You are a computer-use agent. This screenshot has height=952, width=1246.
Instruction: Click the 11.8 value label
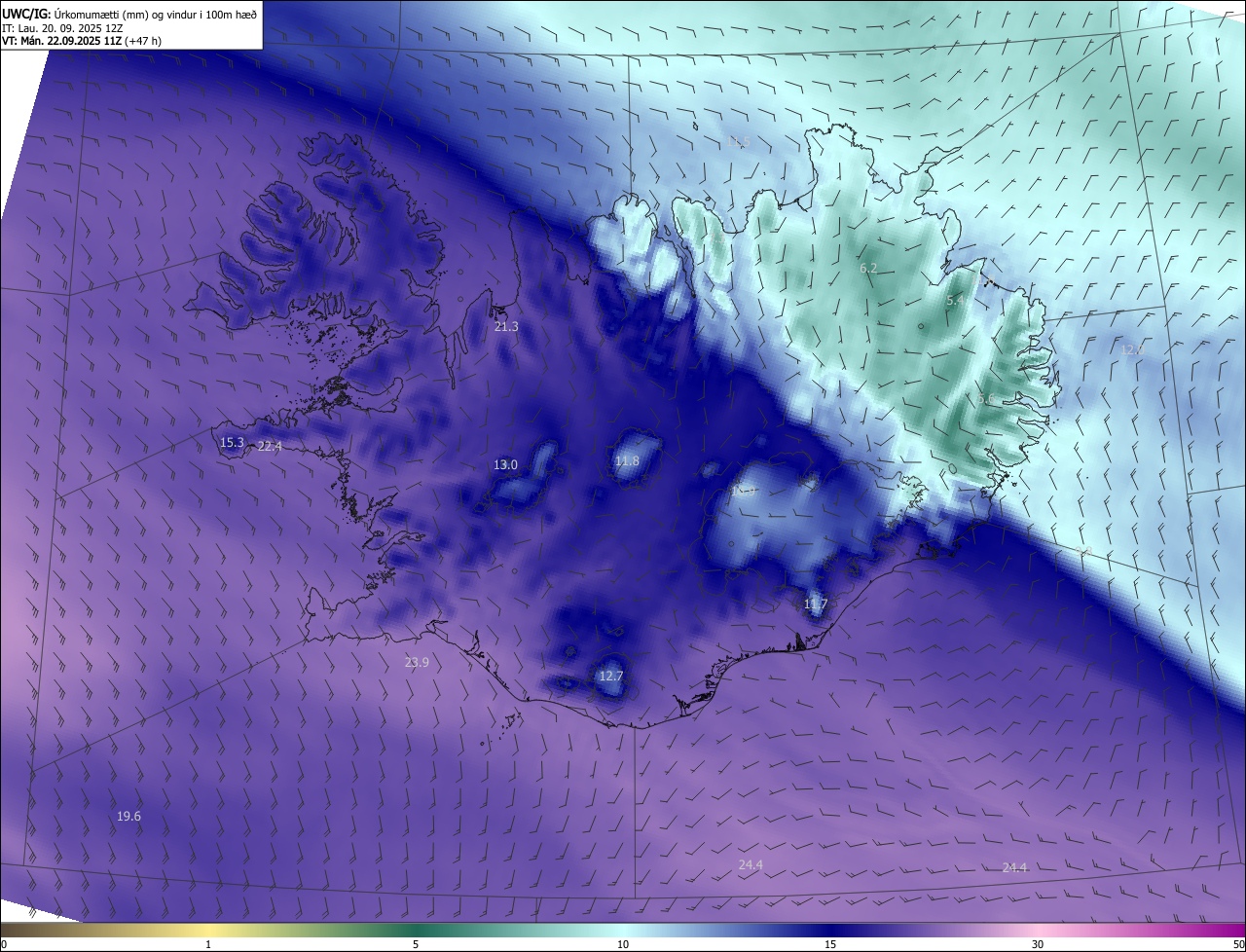[x=627, y=461]
